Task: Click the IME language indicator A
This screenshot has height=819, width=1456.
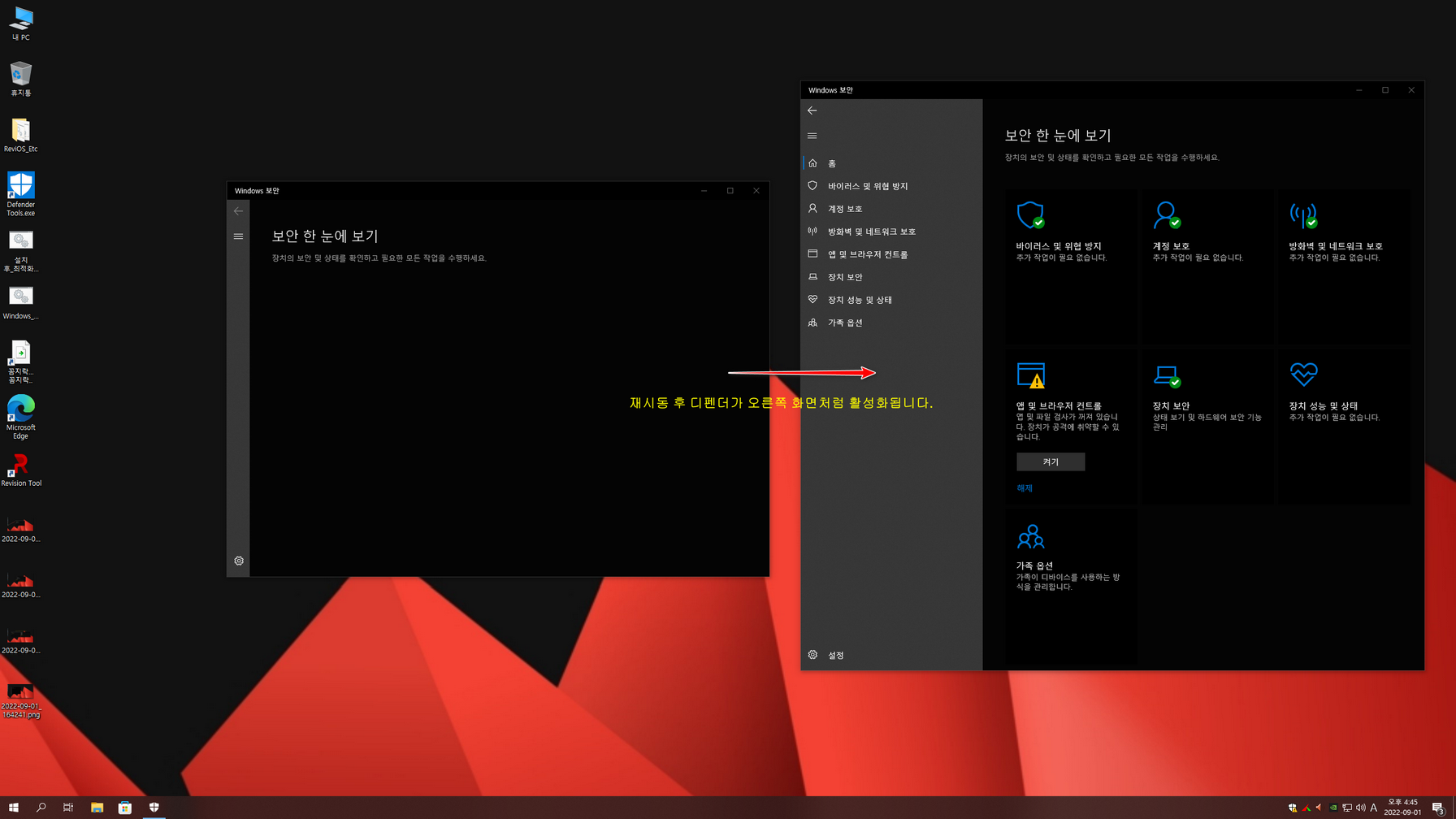Action: 1374,808
